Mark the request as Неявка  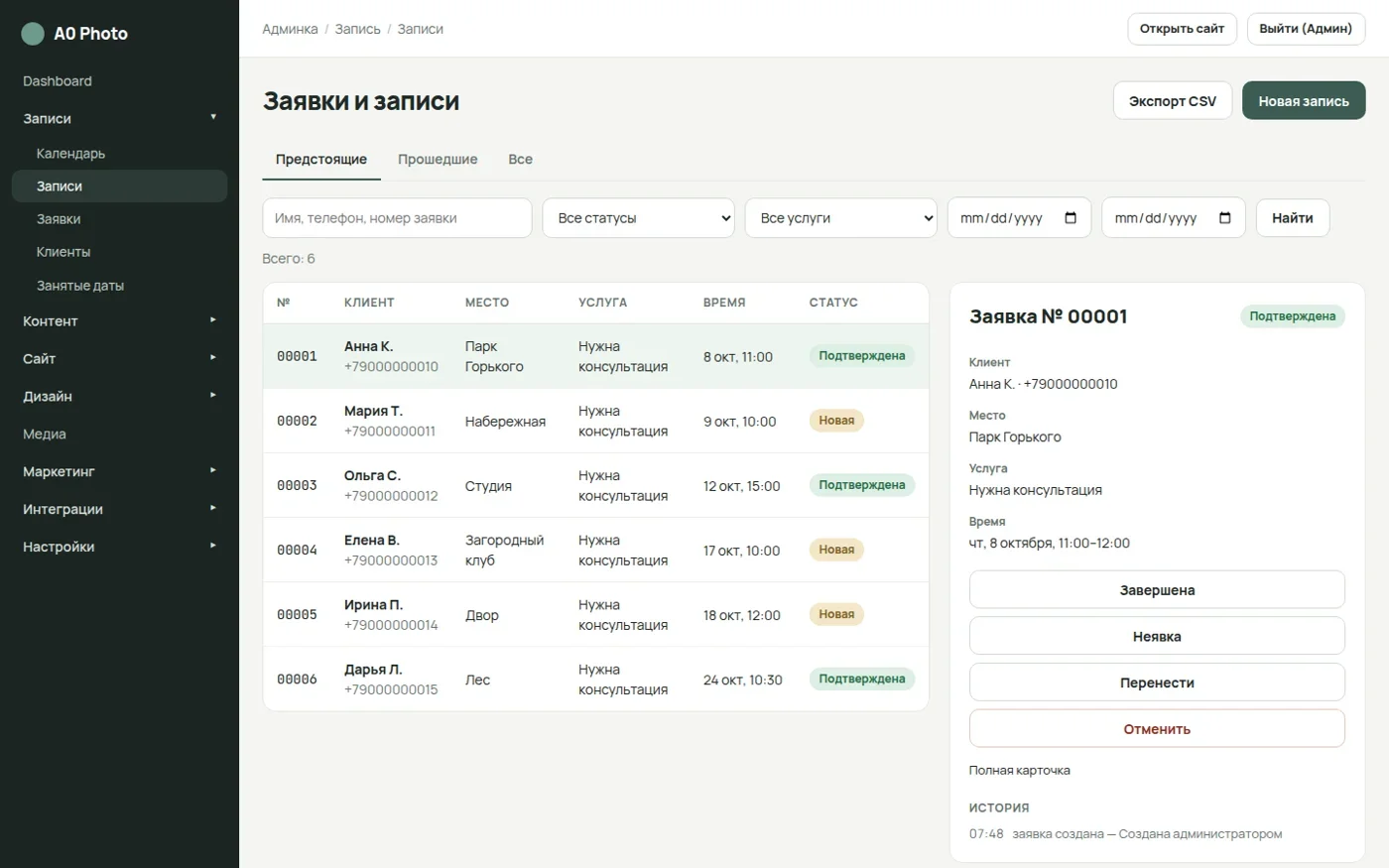pyautogui.click(x=1157, y=637)
